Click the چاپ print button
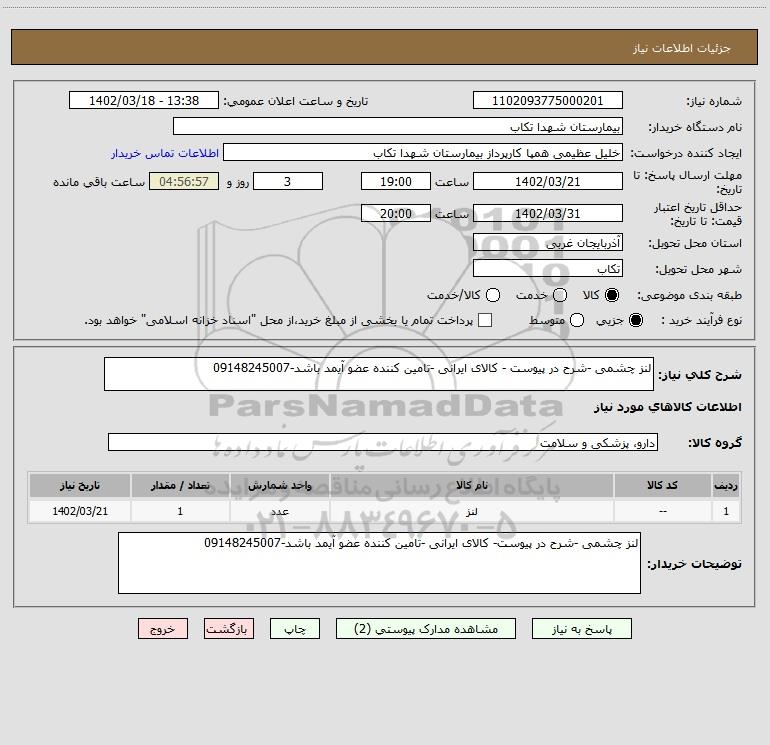Viewport: 770px width, 745px height. tap(295, 629)
